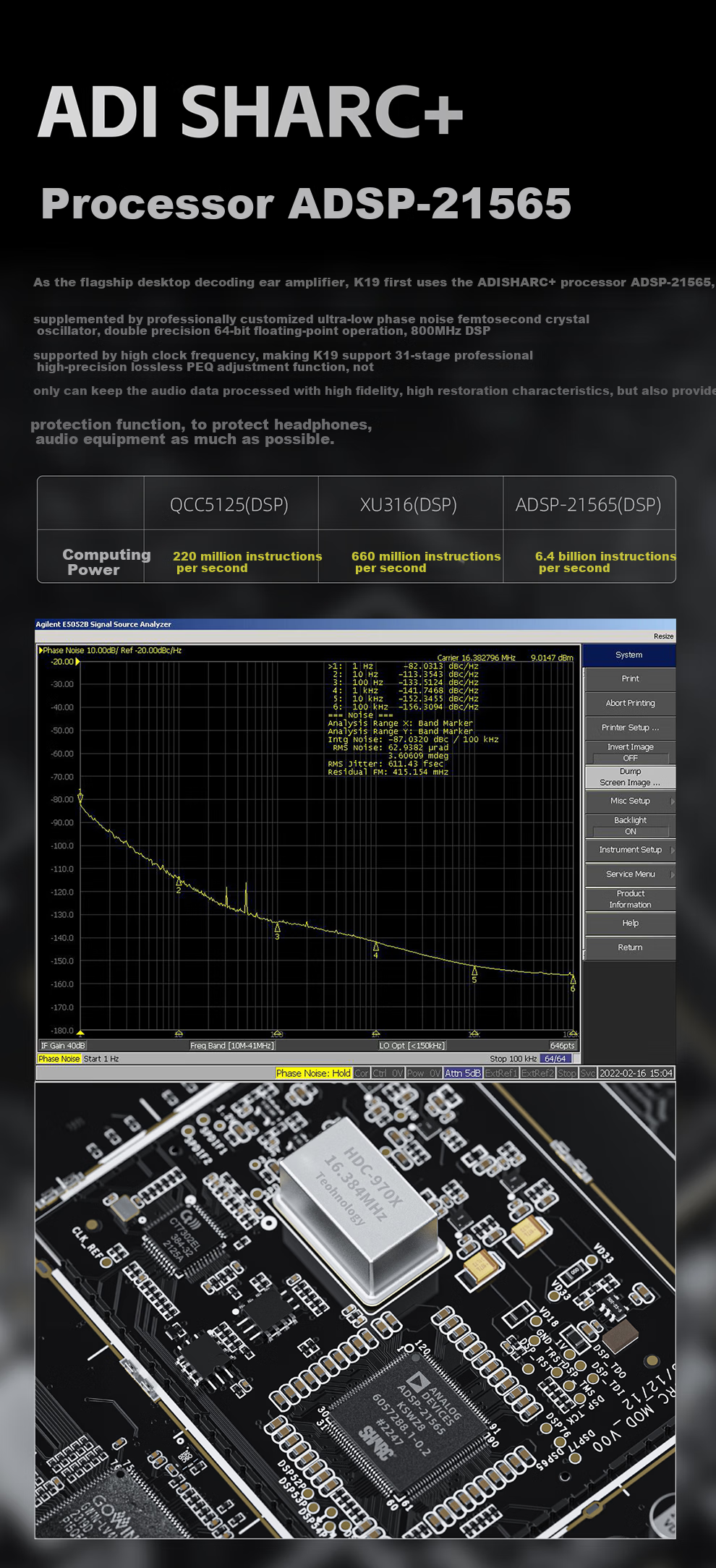Click '6.4 billion instructions per second' cell
The width and height of the screenshot is (716, 1568).
(x=605, y=562)
